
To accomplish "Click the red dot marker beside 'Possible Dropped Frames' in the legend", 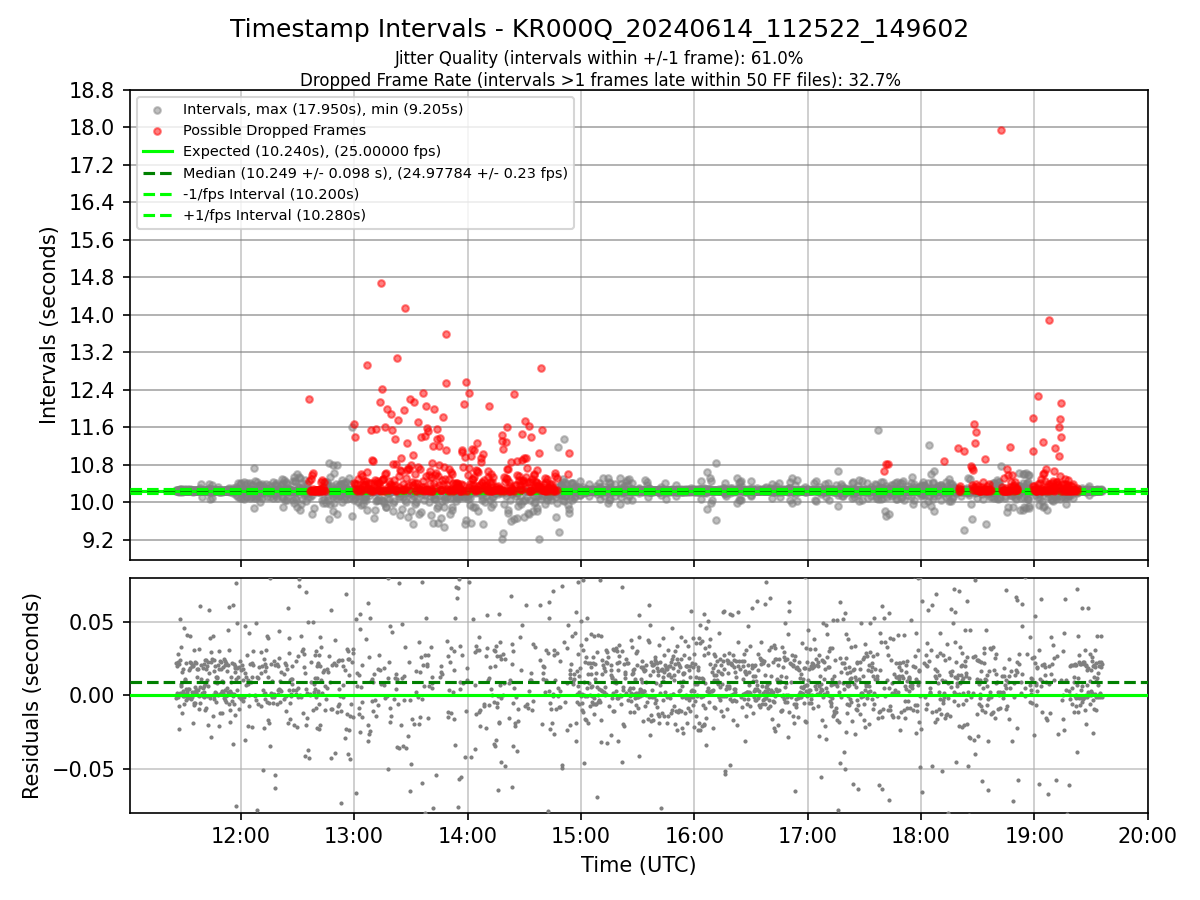I will tap(157, 130).
